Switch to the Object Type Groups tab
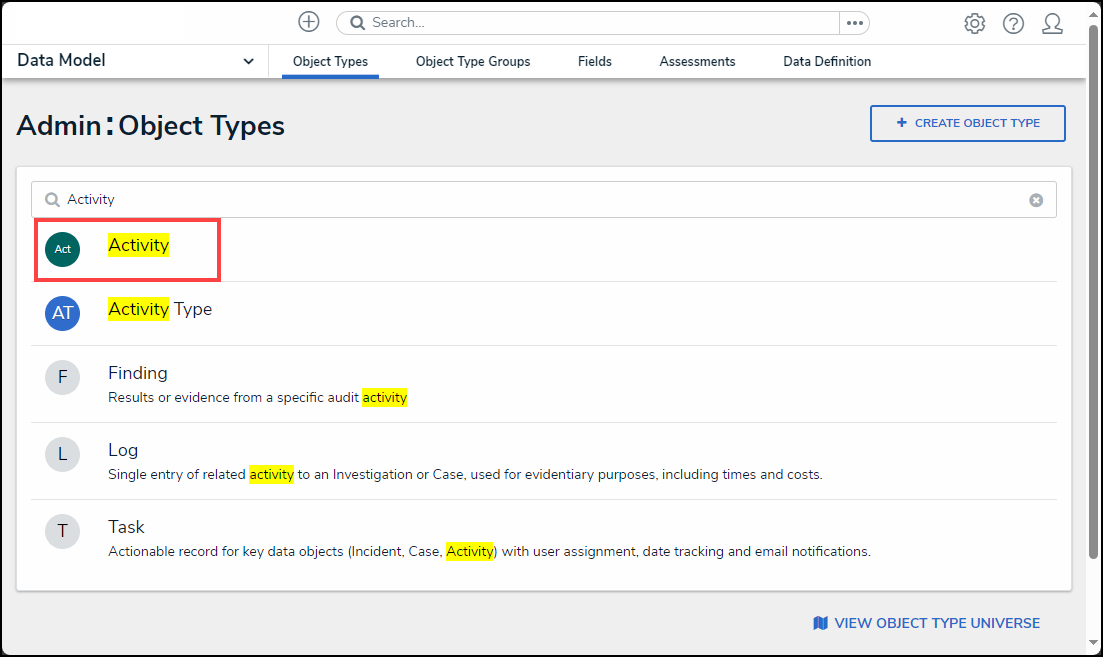This screenshot has width=1103, height=657. [x=473, y=62]
